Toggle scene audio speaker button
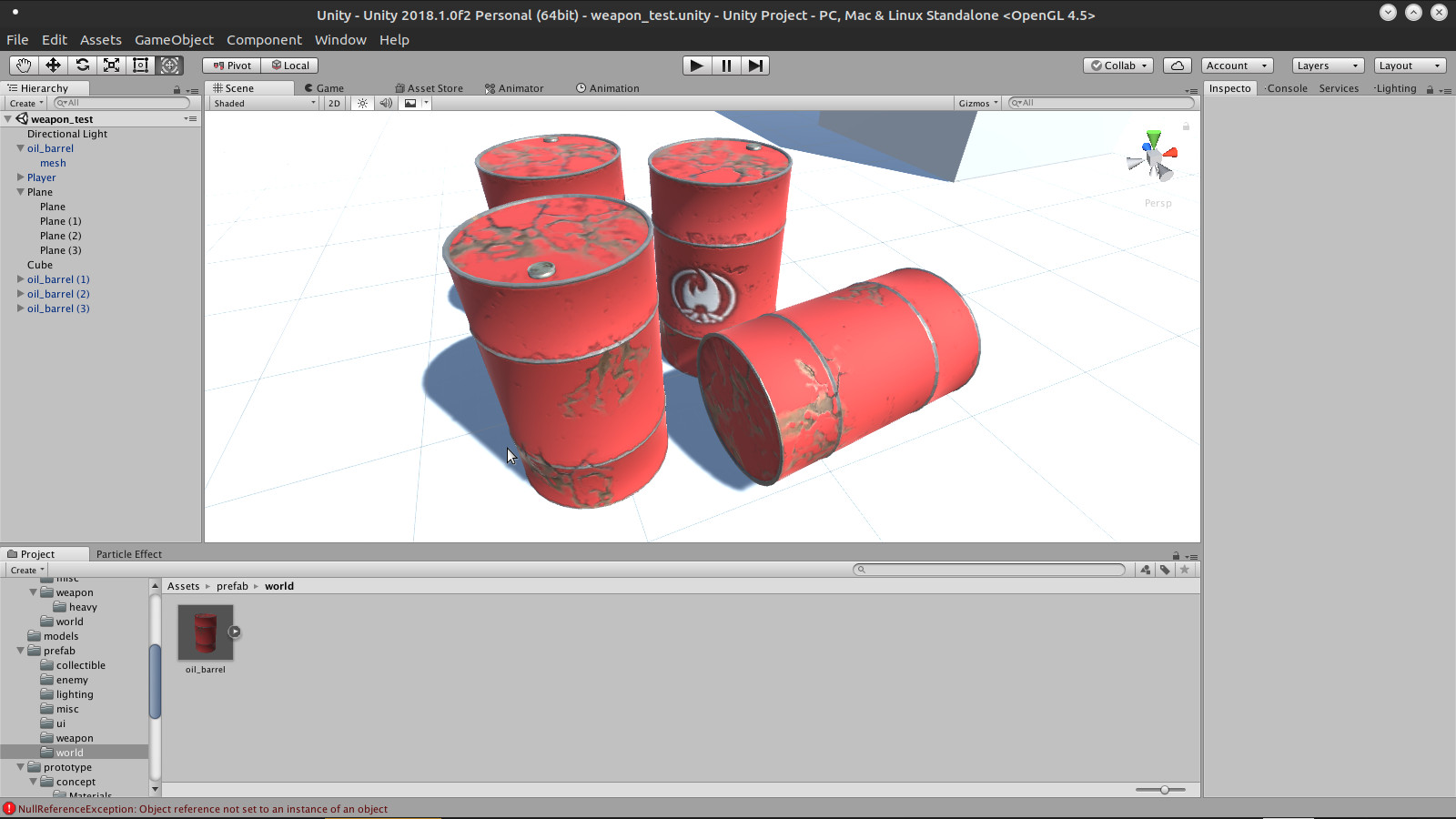Viewport: 1456px width, 819px height. point(386,104)
